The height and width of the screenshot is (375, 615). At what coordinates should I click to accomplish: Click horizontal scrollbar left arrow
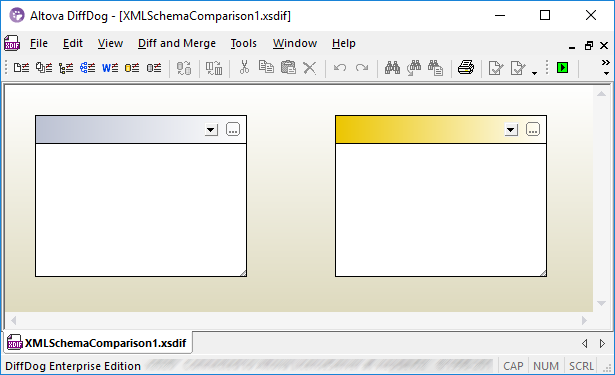click(13, 320)
